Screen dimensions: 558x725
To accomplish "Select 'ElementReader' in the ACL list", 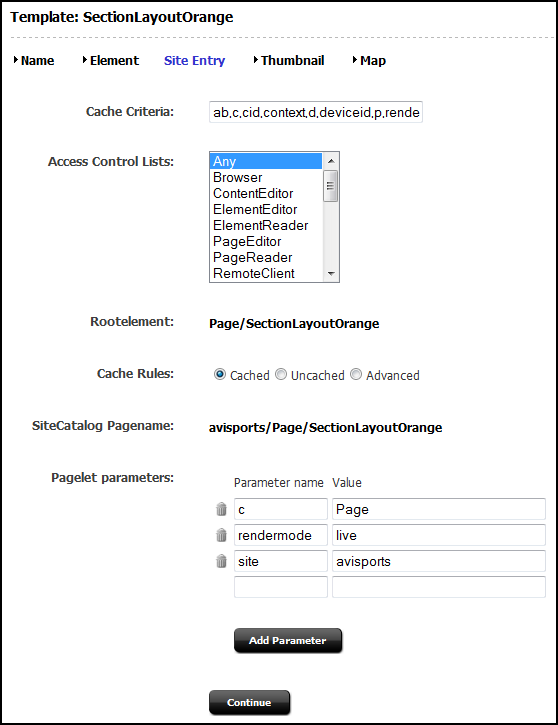I will [266, 225].
